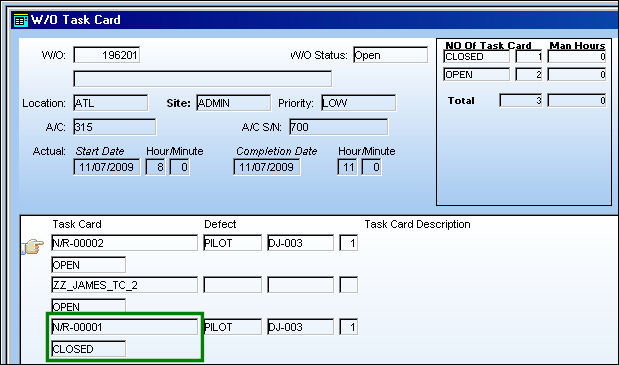619x365 pixels.
Task: Click the Total Man Hours field
Action: coord(577,101)
